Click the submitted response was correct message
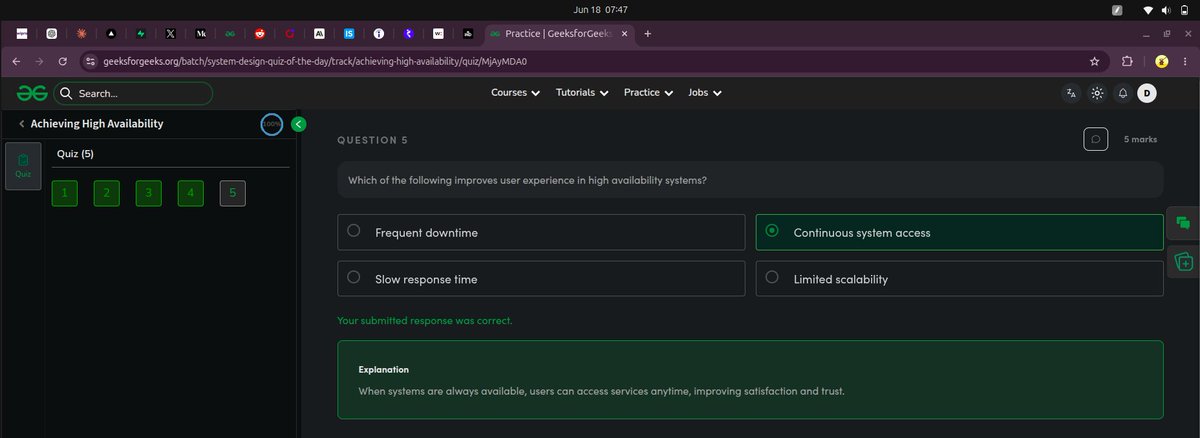1200x438 pixels. coord(425,321)
